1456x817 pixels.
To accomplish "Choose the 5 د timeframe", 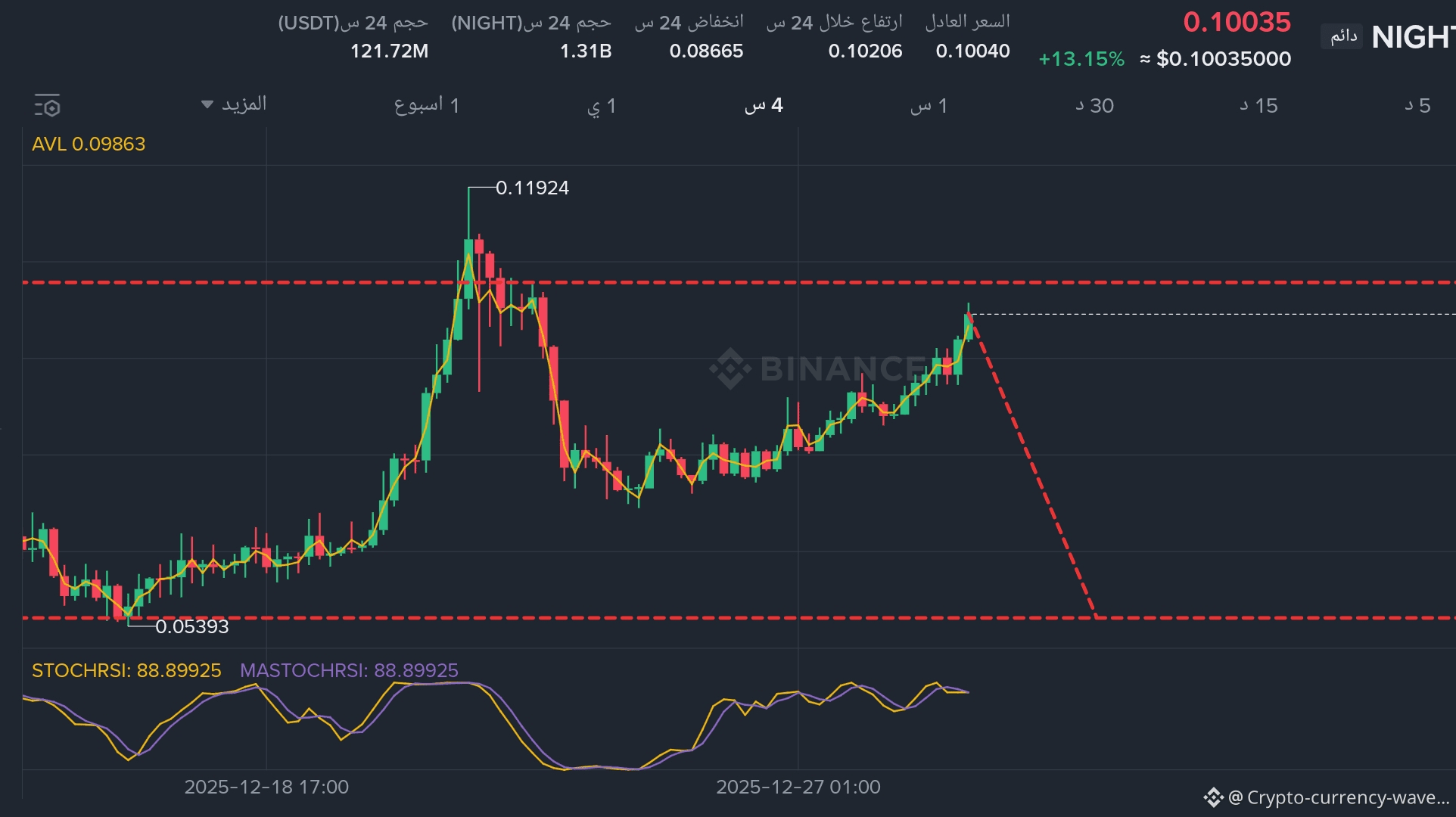I will [1417, 106].
